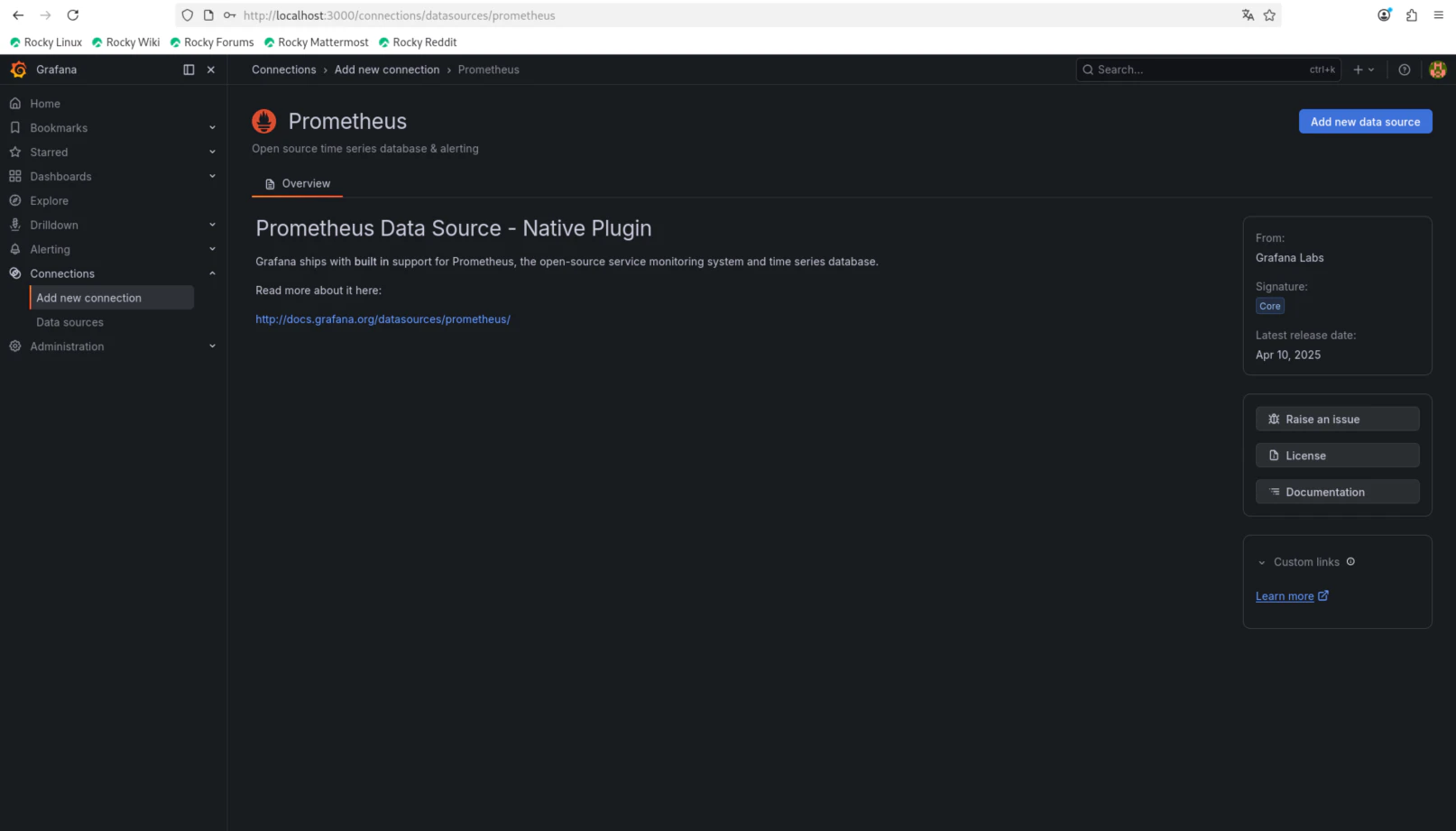The width and height of the screenshot is (1456, 831).
Task: Click the localhost URL address bar
Action: pos(729,15)
